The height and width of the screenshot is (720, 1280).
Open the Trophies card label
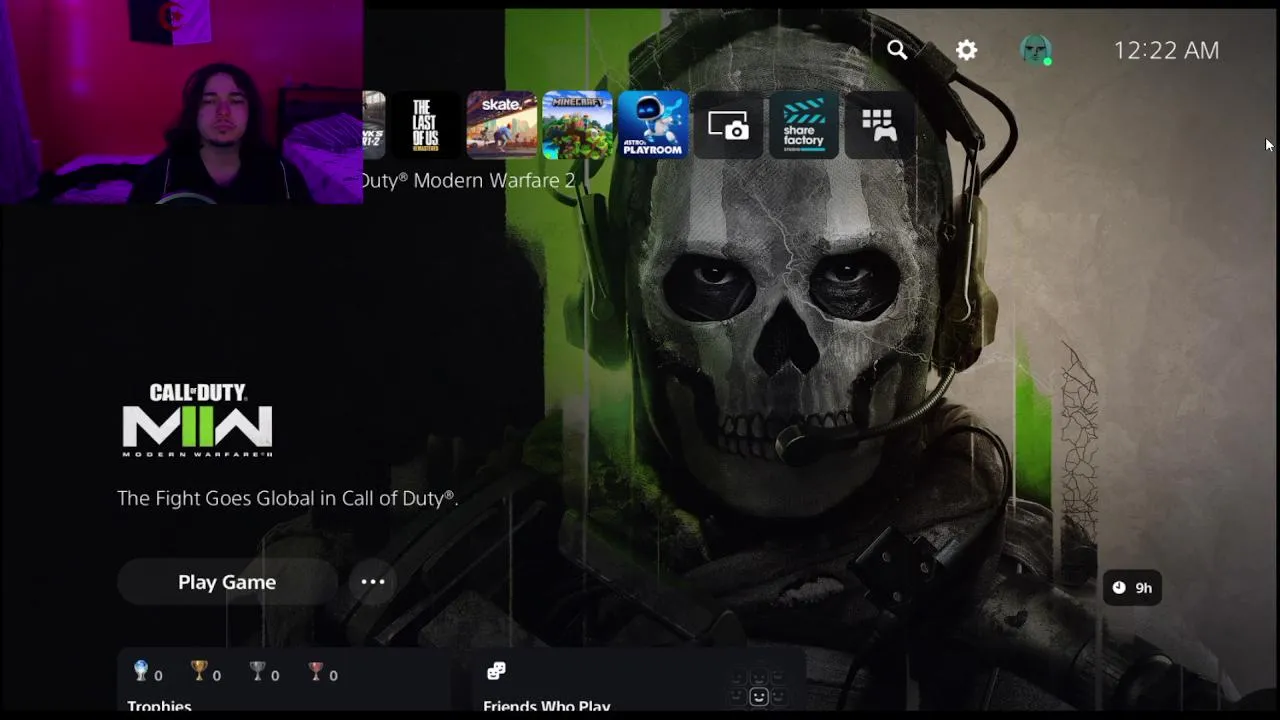tap(159, 706)
